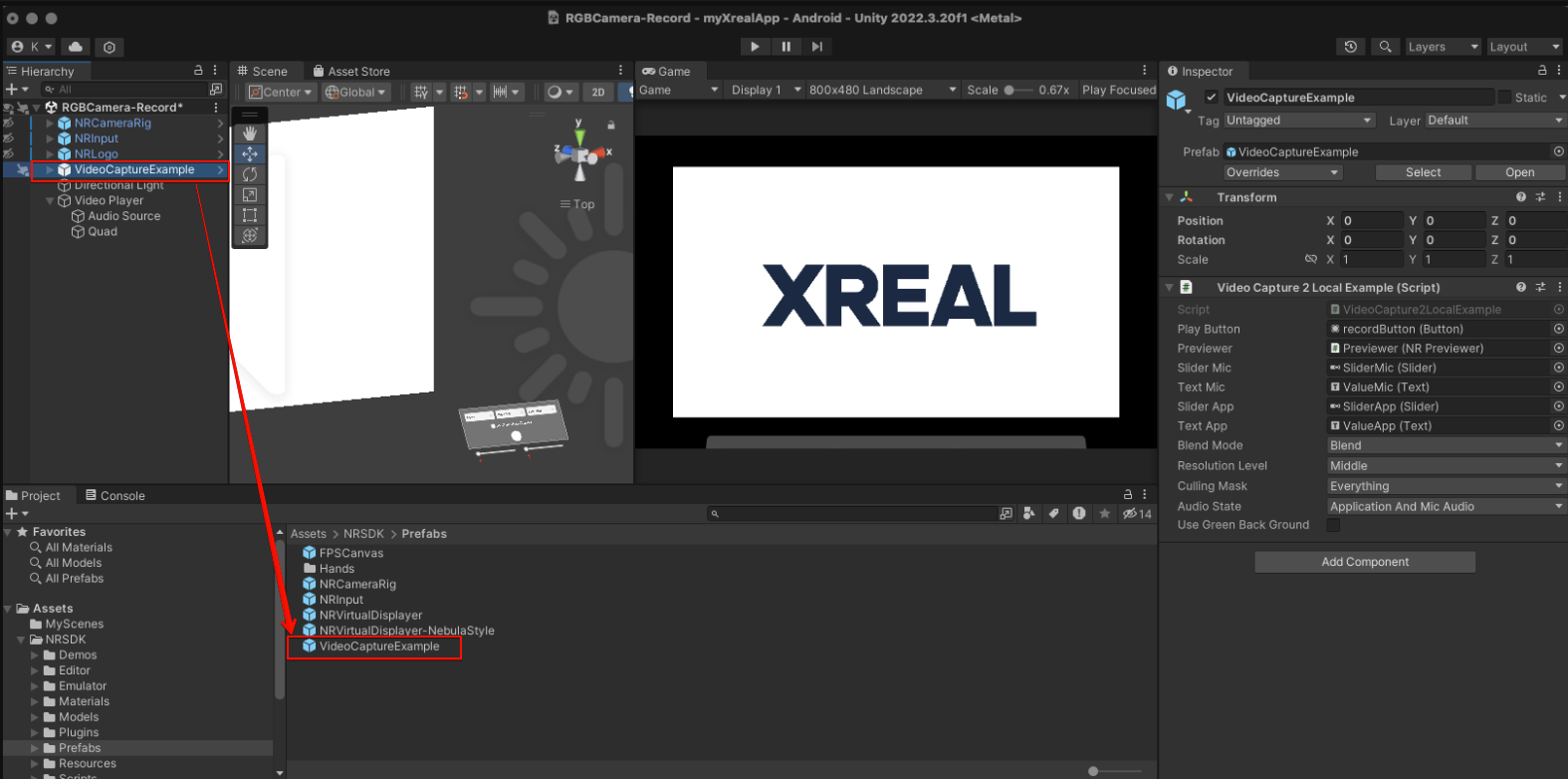This screenshot has height=779, width=1568.
Task: Click Search by Type icon in Project
Action: point(1029,514)
